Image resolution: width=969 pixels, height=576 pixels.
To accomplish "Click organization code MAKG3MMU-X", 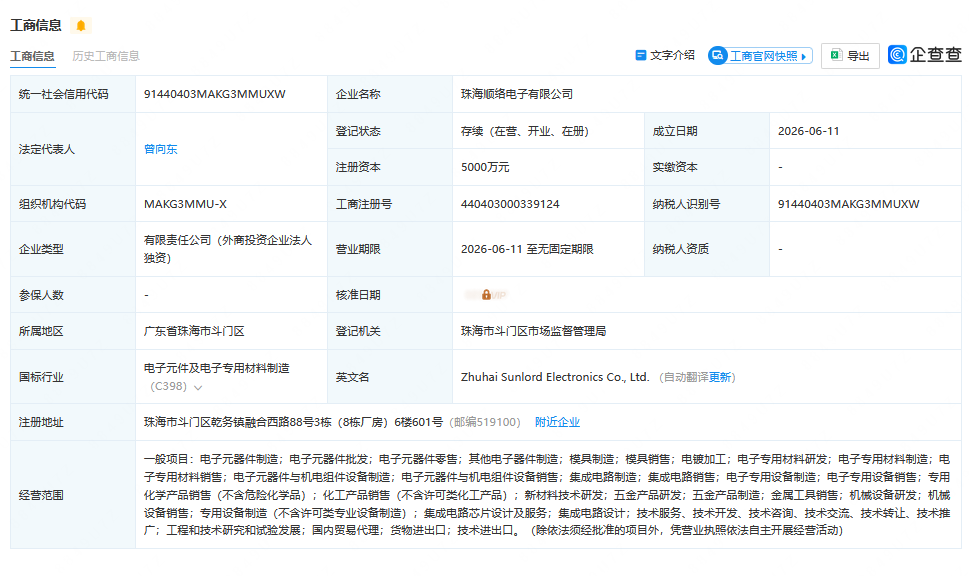I will (185, 204).
